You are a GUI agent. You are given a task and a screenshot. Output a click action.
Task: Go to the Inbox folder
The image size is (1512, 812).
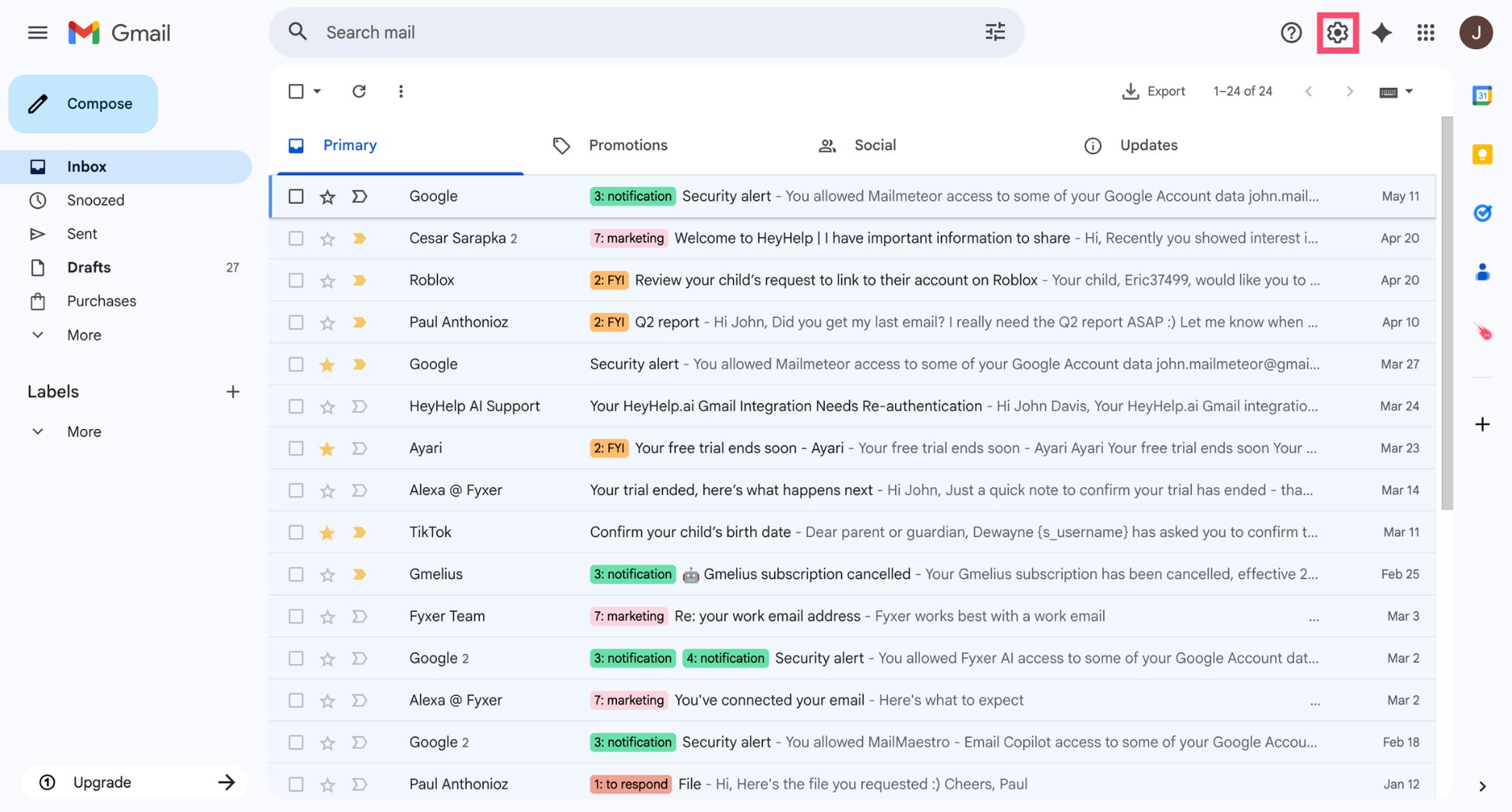pyautogui.click(x=125, y=167)
